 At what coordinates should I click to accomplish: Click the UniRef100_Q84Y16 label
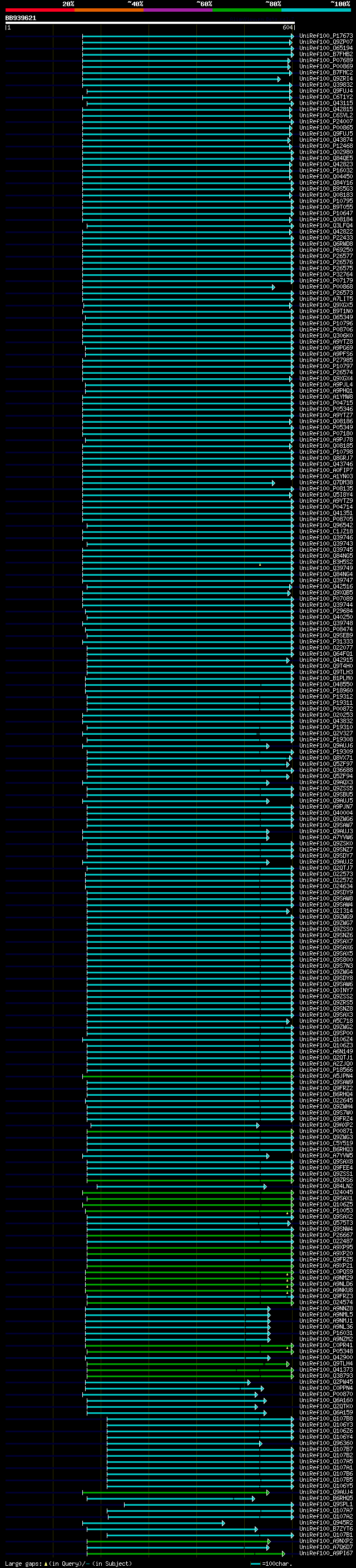pyautogui.click(x=326, y=182)
